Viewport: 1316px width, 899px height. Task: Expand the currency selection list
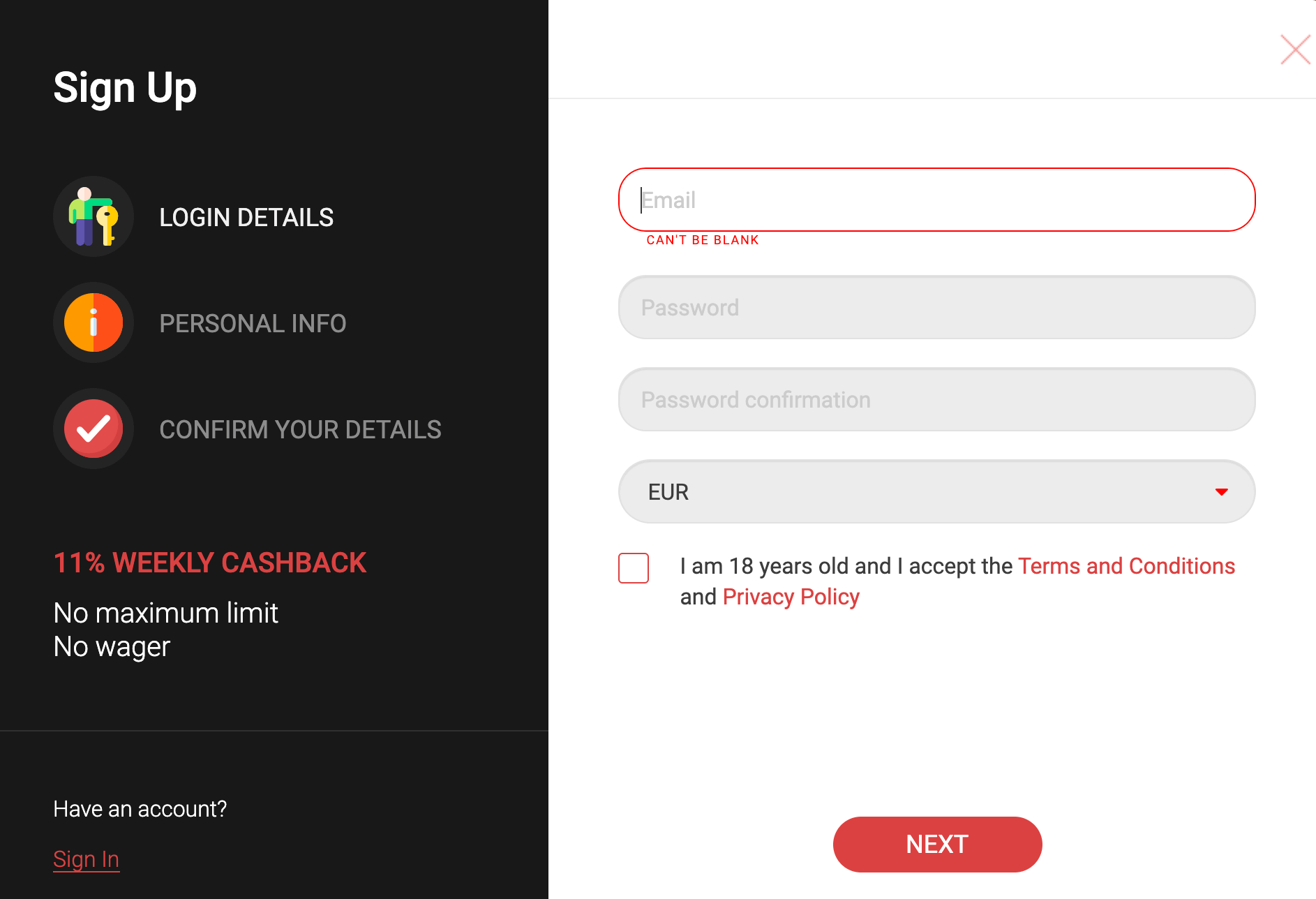pos(936,491)
